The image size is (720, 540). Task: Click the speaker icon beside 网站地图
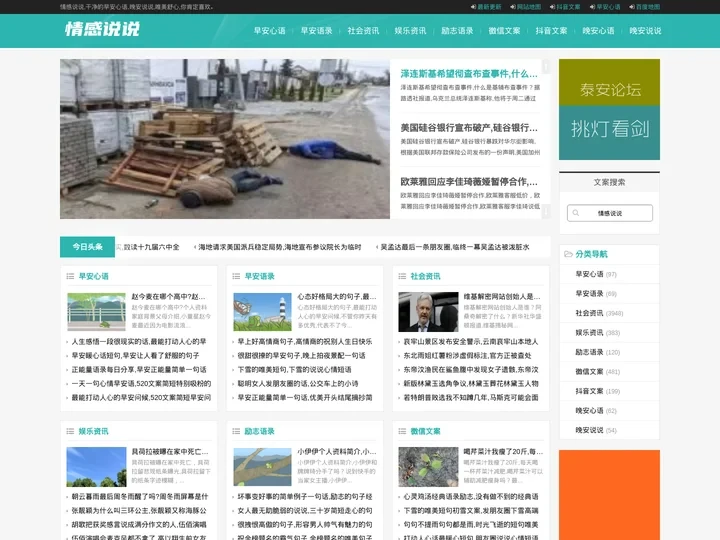[513, 7]
